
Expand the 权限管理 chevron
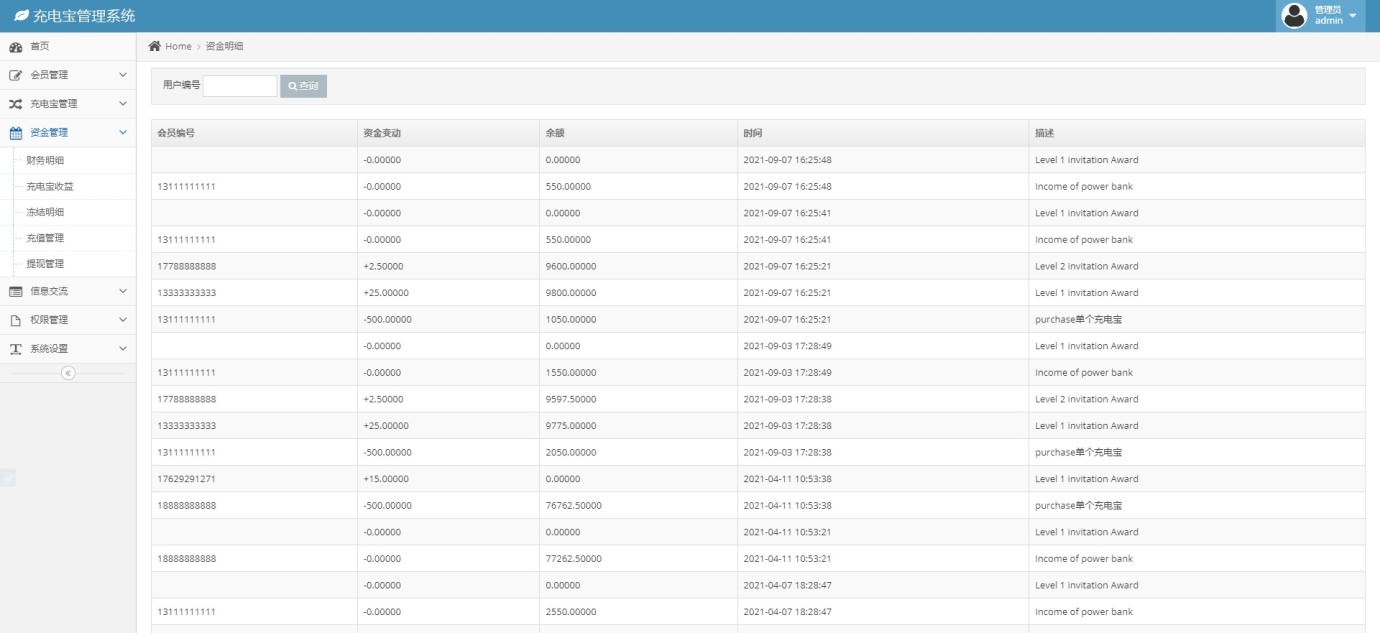point(123,320)
